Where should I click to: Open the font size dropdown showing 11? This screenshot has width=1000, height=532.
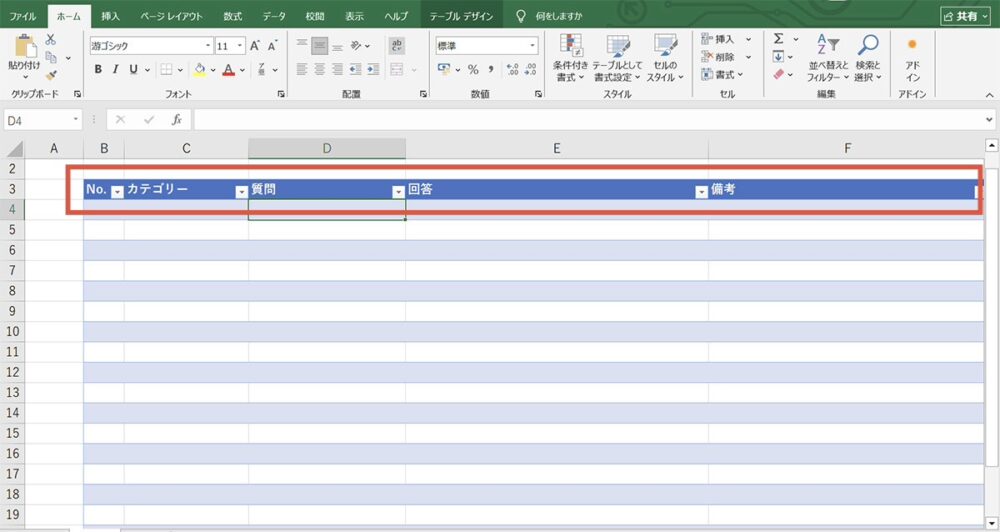point(240,46)
